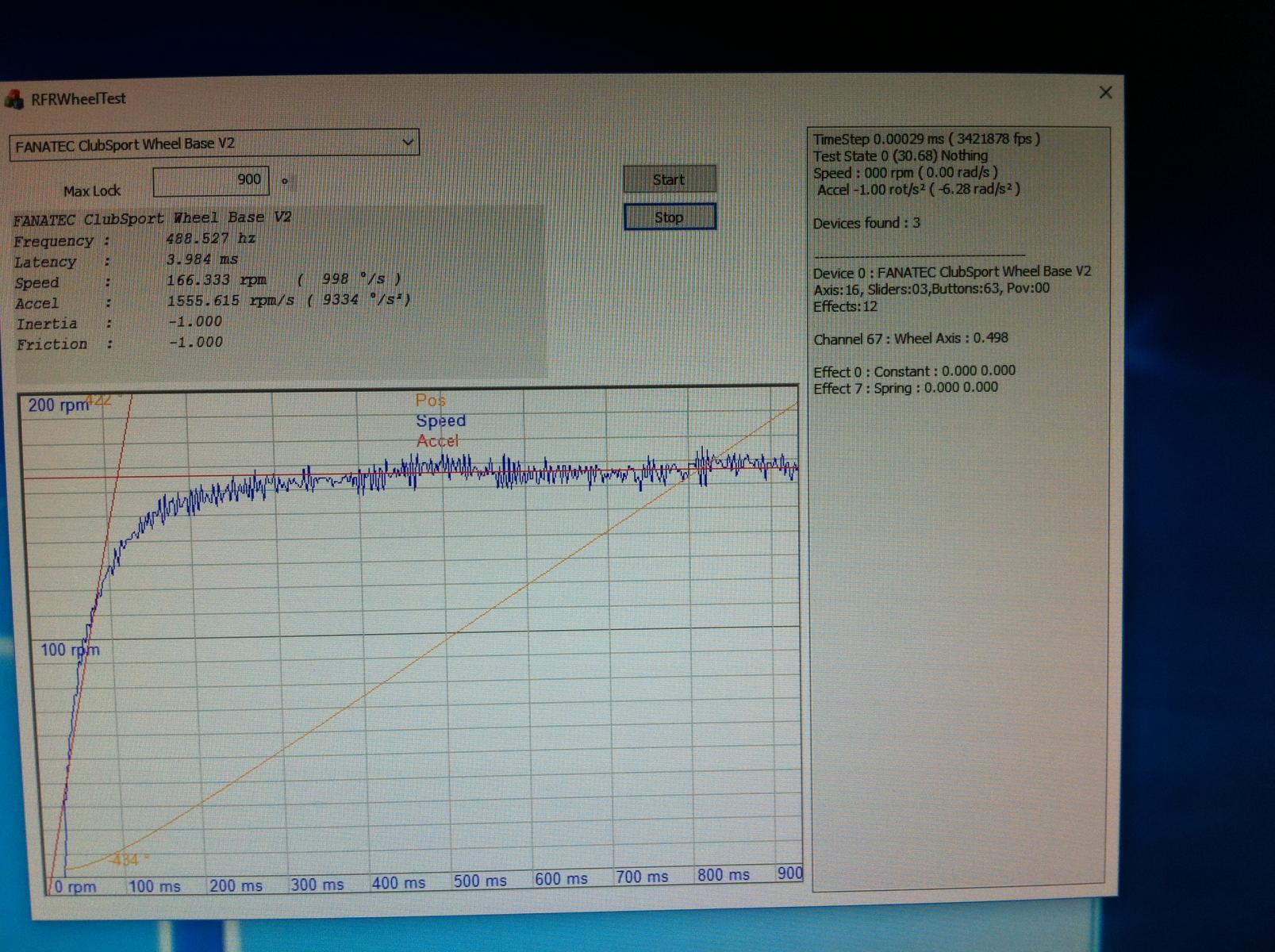Image resolution: width=1275 pixels, height=952 pixels.
Task: Click the 100 rpm axis label
Action: (70, 651)
